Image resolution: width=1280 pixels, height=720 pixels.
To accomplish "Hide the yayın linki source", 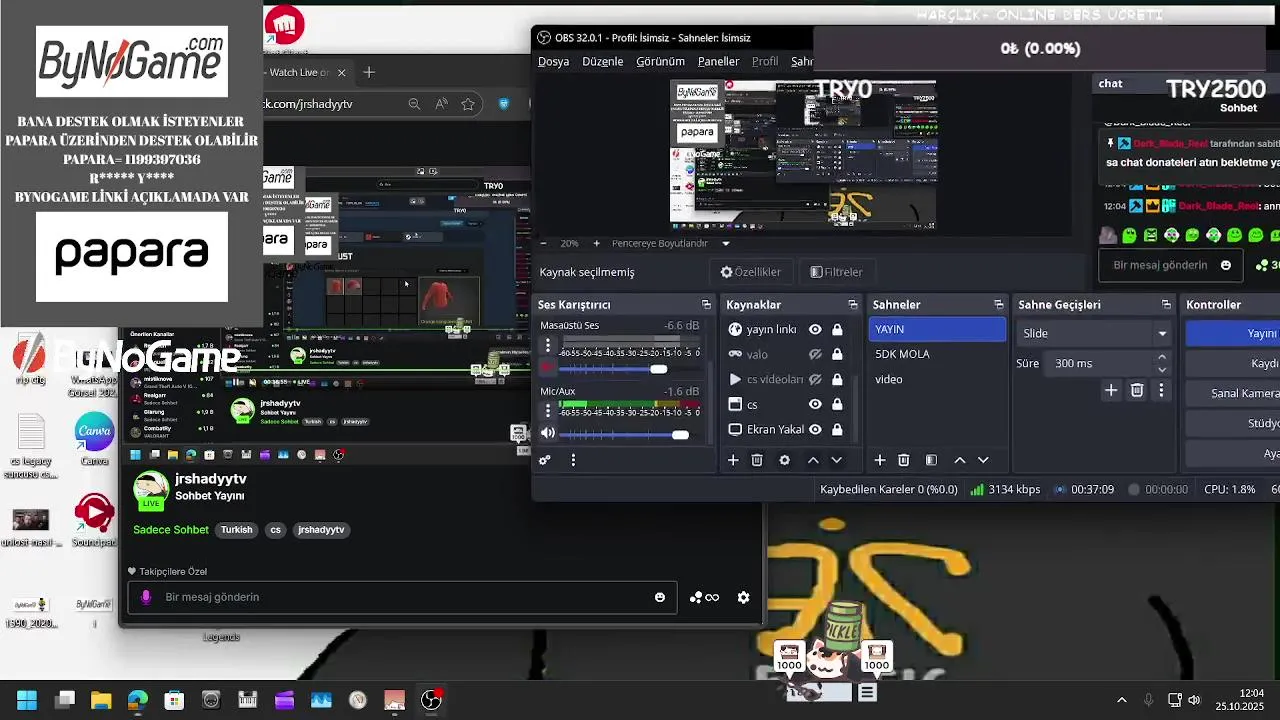I will (x=815, y=329).
